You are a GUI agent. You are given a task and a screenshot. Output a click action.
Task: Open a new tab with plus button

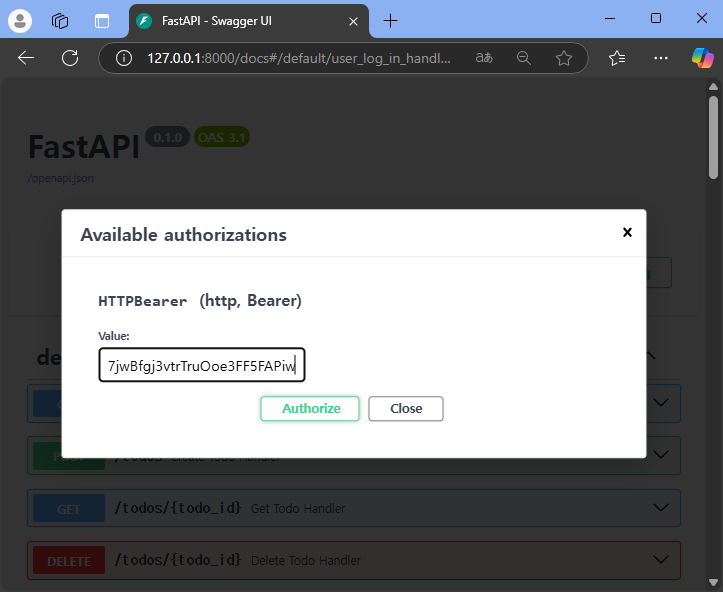(390, 21)
